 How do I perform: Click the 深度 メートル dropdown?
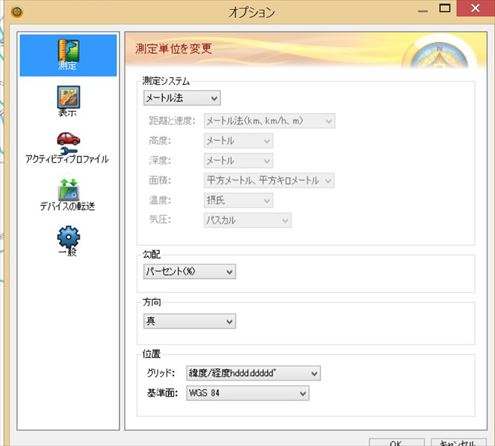238,161
